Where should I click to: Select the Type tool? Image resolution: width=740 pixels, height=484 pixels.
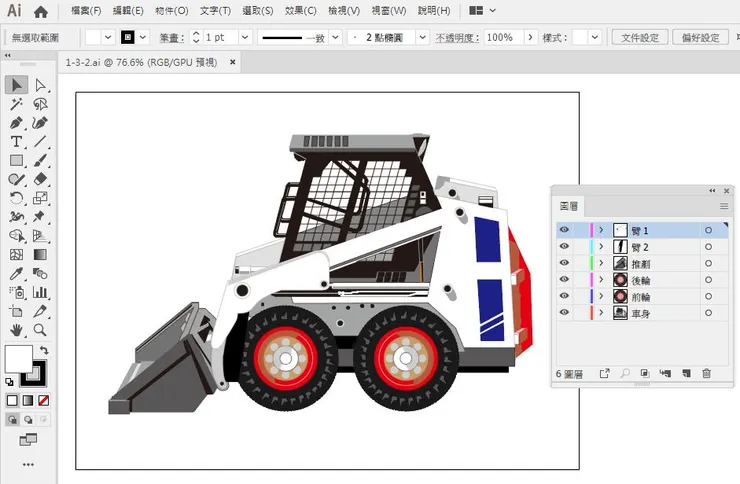click(16, 142)
